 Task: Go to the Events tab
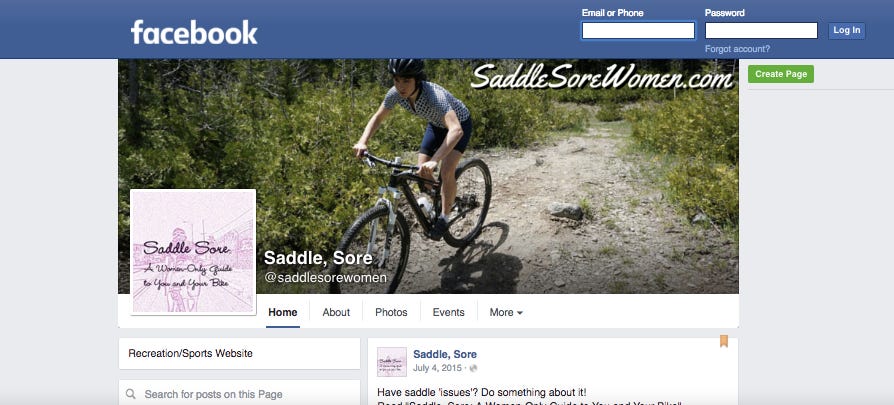click(x=448, y=312)
